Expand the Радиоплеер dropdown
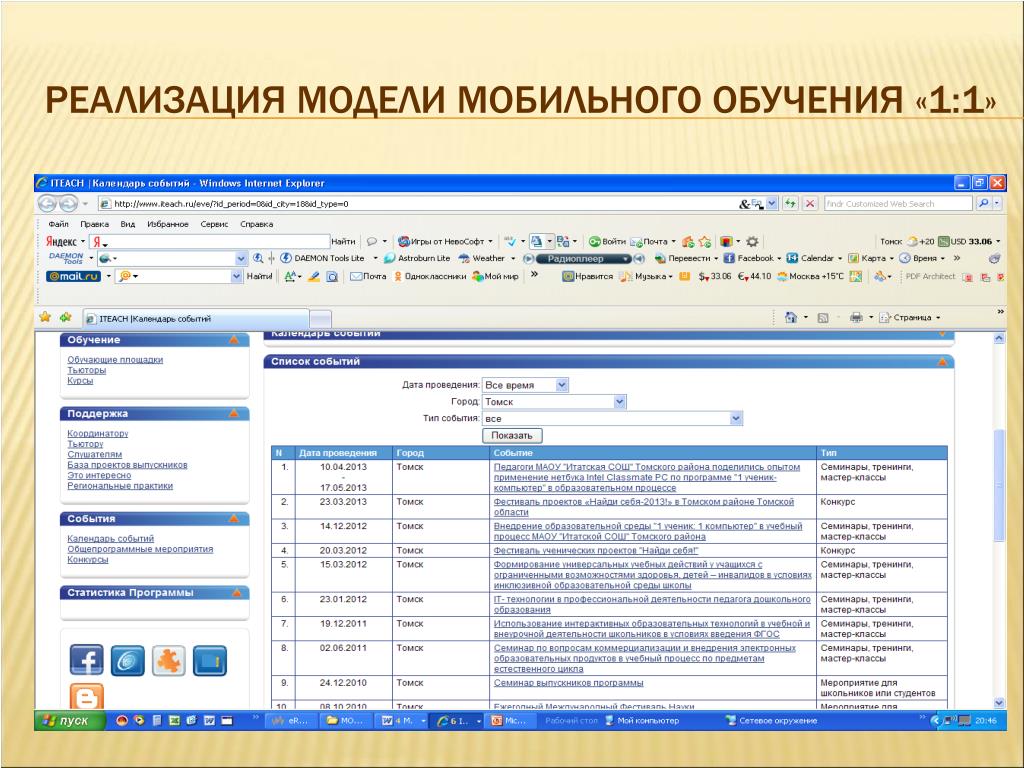1024x768 pixels. point(626,259)
